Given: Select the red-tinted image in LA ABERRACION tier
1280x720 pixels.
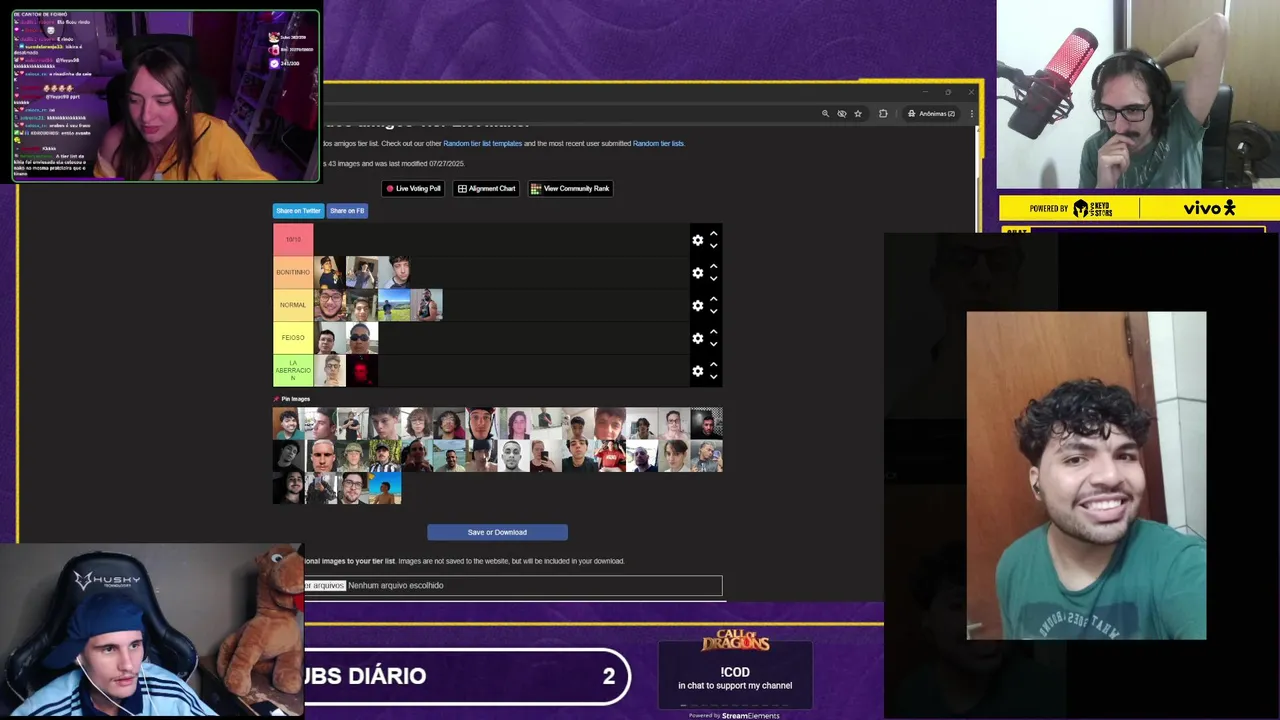Looking at the screenshot, I should [x=362, y=371].
